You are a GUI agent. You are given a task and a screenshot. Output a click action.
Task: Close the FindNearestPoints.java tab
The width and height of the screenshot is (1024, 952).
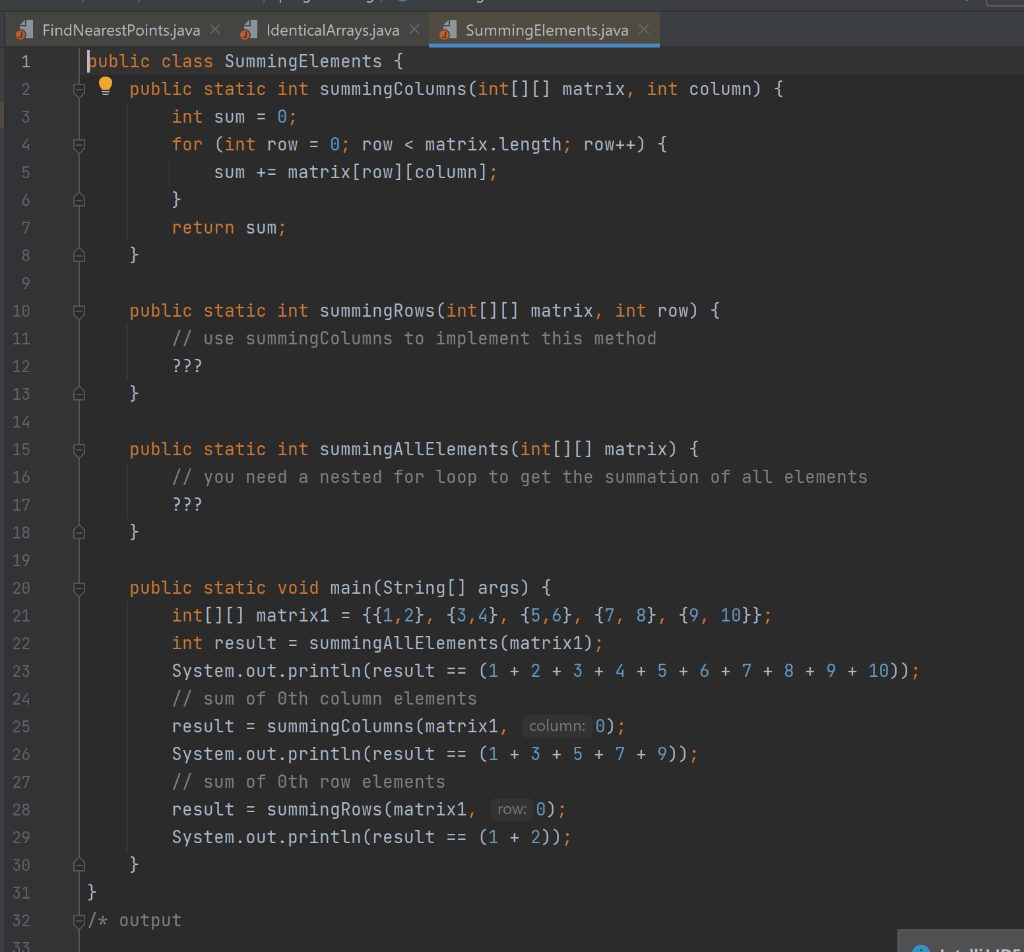215,29
